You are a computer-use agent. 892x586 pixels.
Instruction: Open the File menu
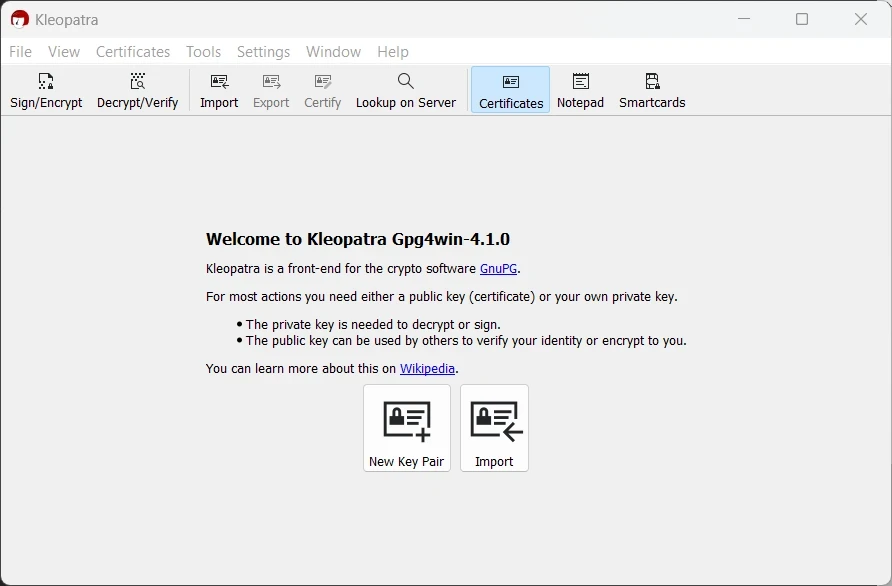coord(20,52)
